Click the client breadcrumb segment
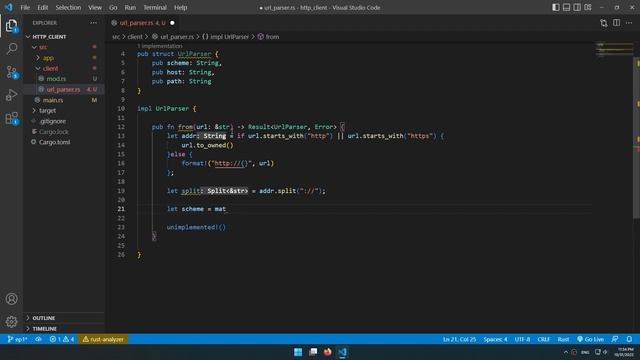This screenshot has width=640, height=360. click(x=135, y=37)
